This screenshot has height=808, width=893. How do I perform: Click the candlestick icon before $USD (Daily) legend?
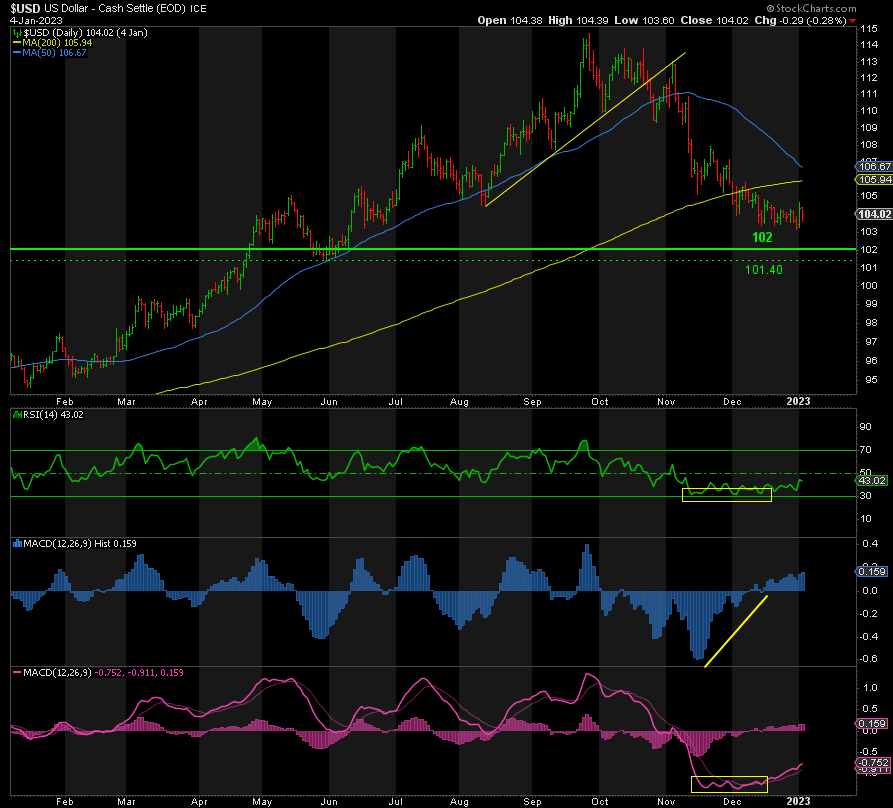[18, 33]
